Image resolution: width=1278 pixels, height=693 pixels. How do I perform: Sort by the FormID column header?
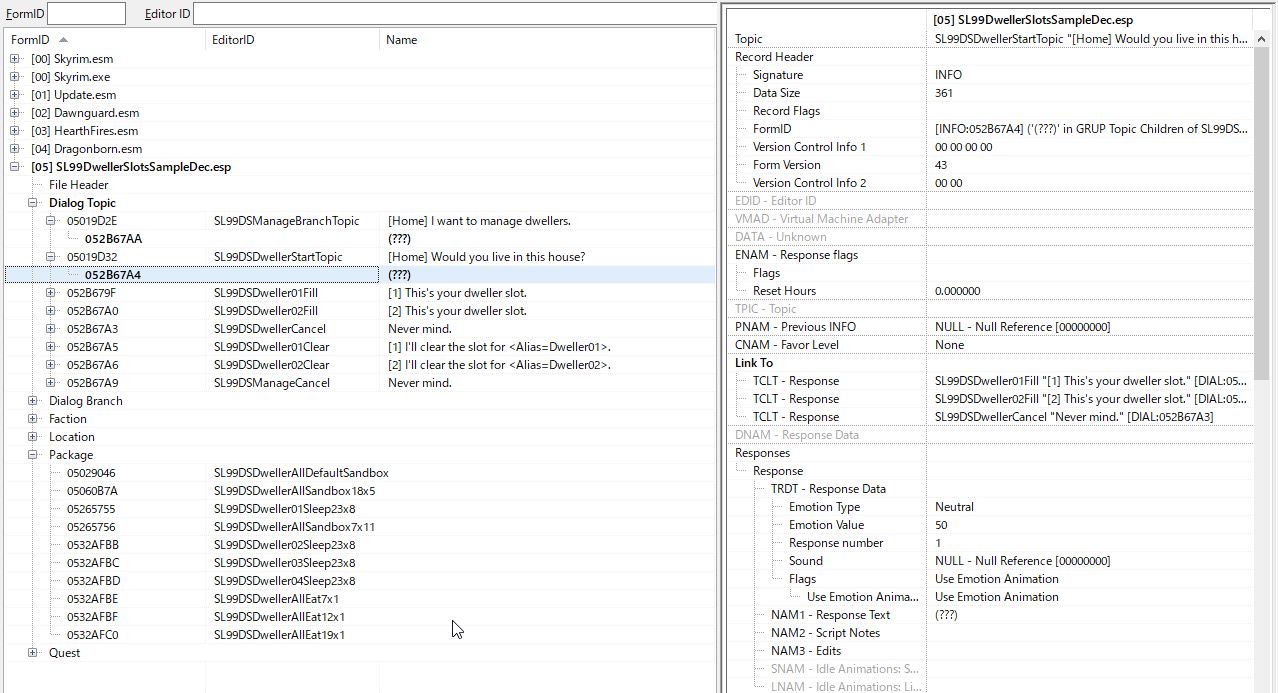(105, 40)
